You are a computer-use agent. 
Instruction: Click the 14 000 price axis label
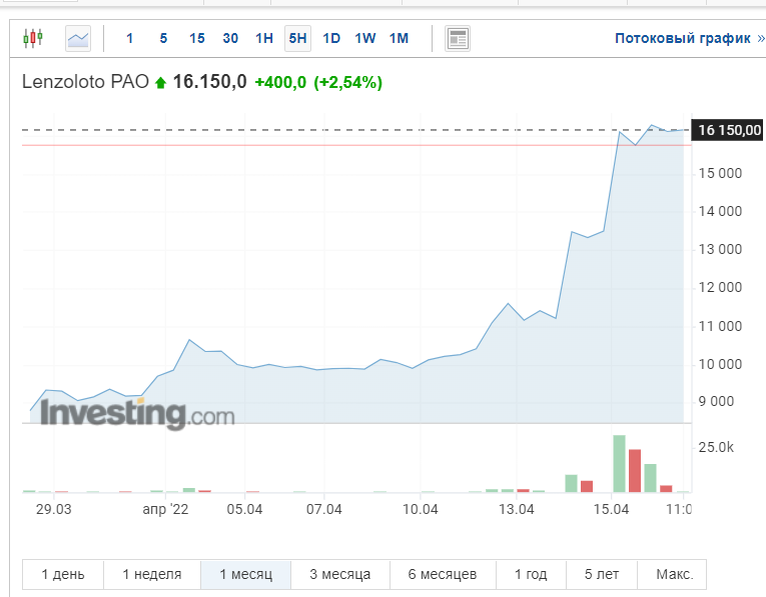click(720, 212)
